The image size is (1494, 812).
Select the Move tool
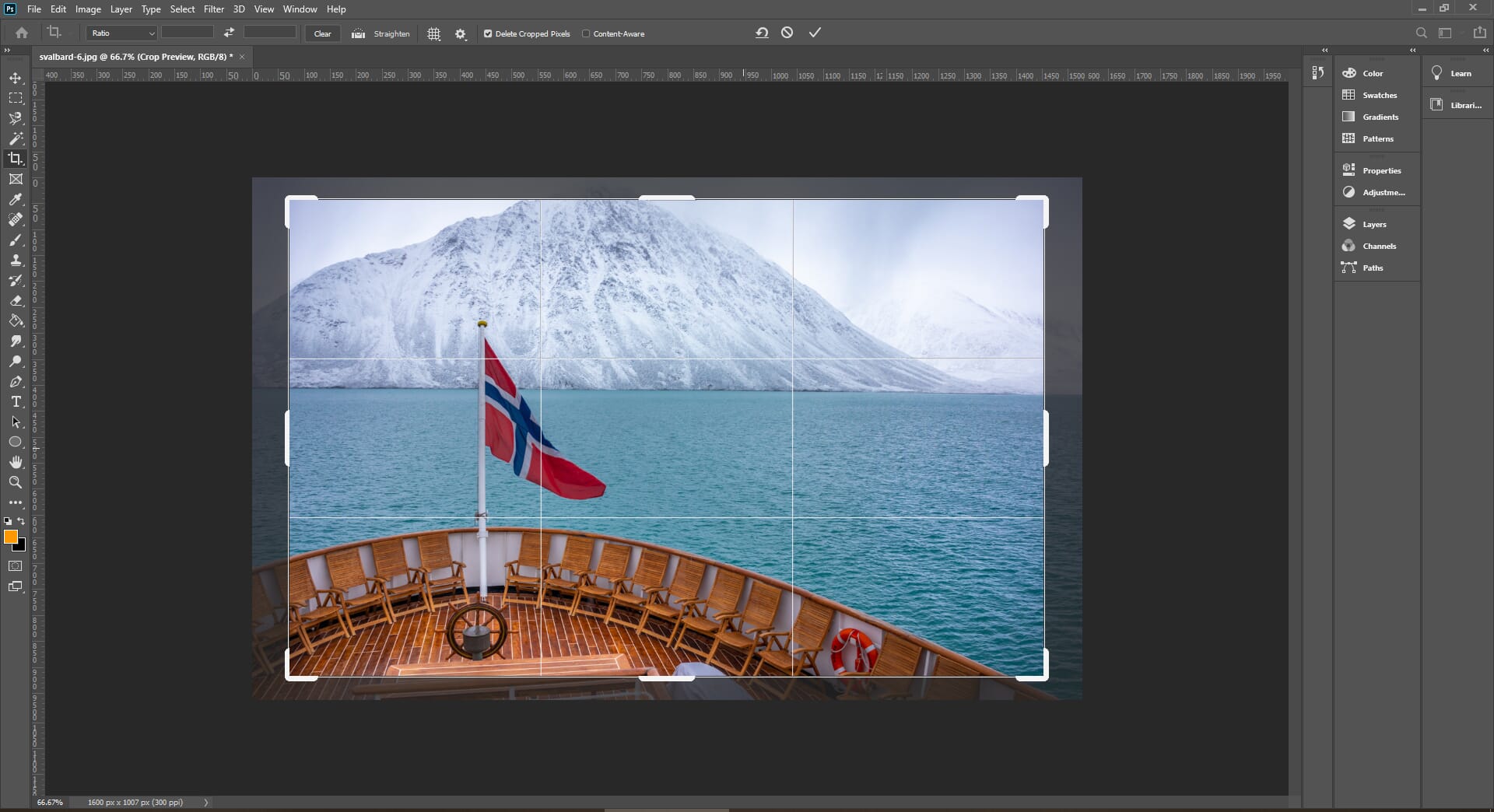coord(16,78)
